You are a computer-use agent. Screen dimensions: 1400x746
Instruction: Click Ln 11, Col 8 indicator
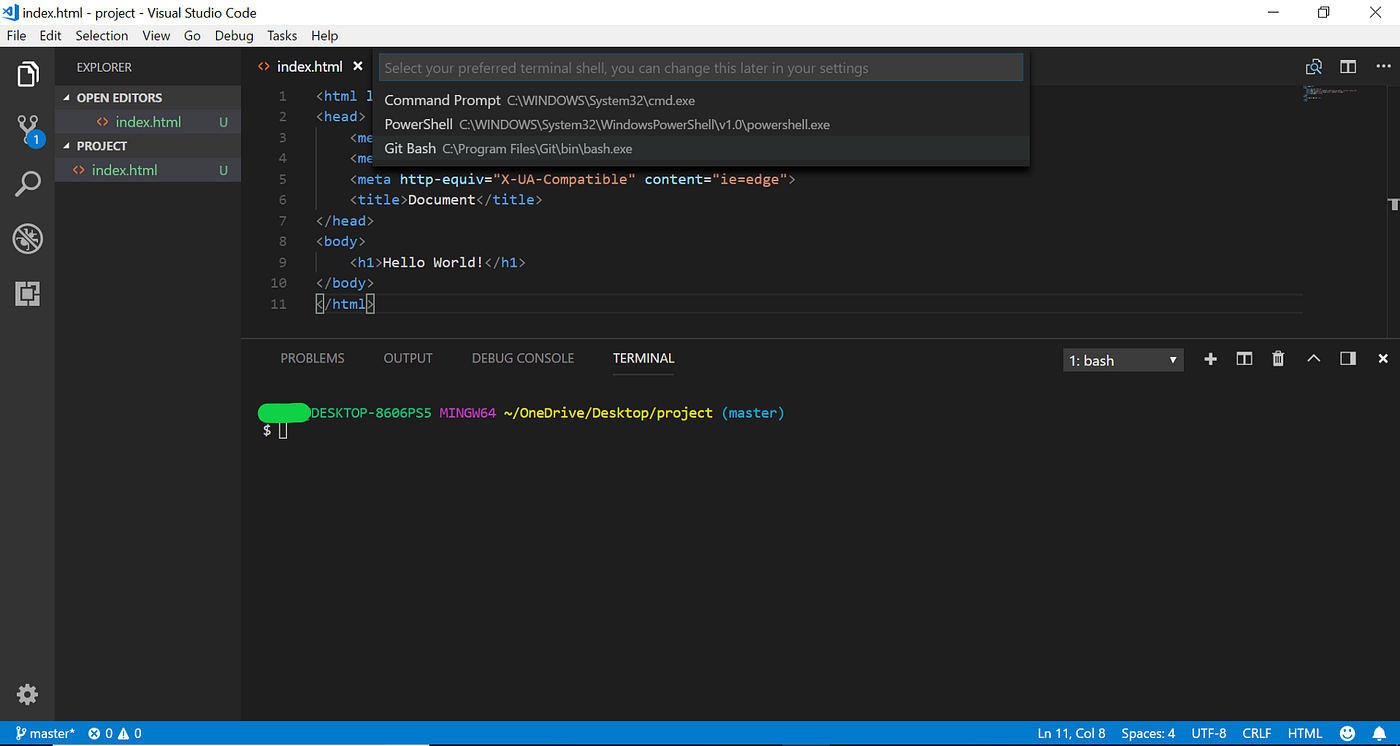pos(1071,733)
